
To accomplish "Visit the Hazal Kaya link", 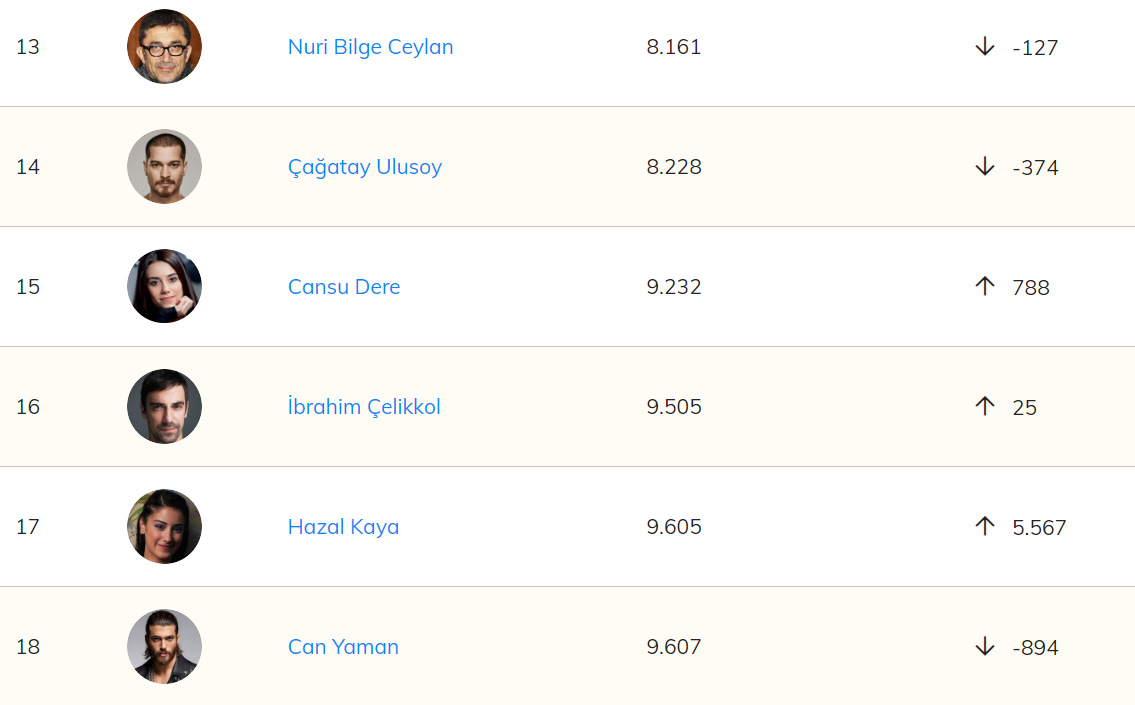I will tap(343, 527).
